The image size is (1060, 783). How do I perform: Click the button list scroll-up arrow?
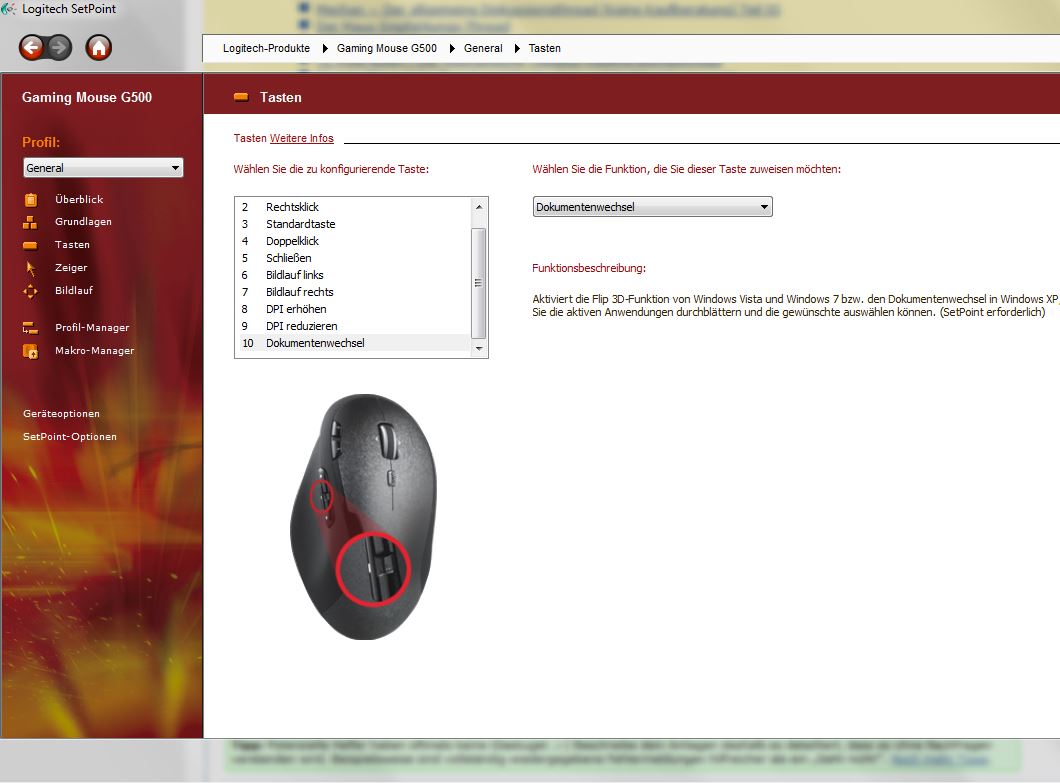479,207
